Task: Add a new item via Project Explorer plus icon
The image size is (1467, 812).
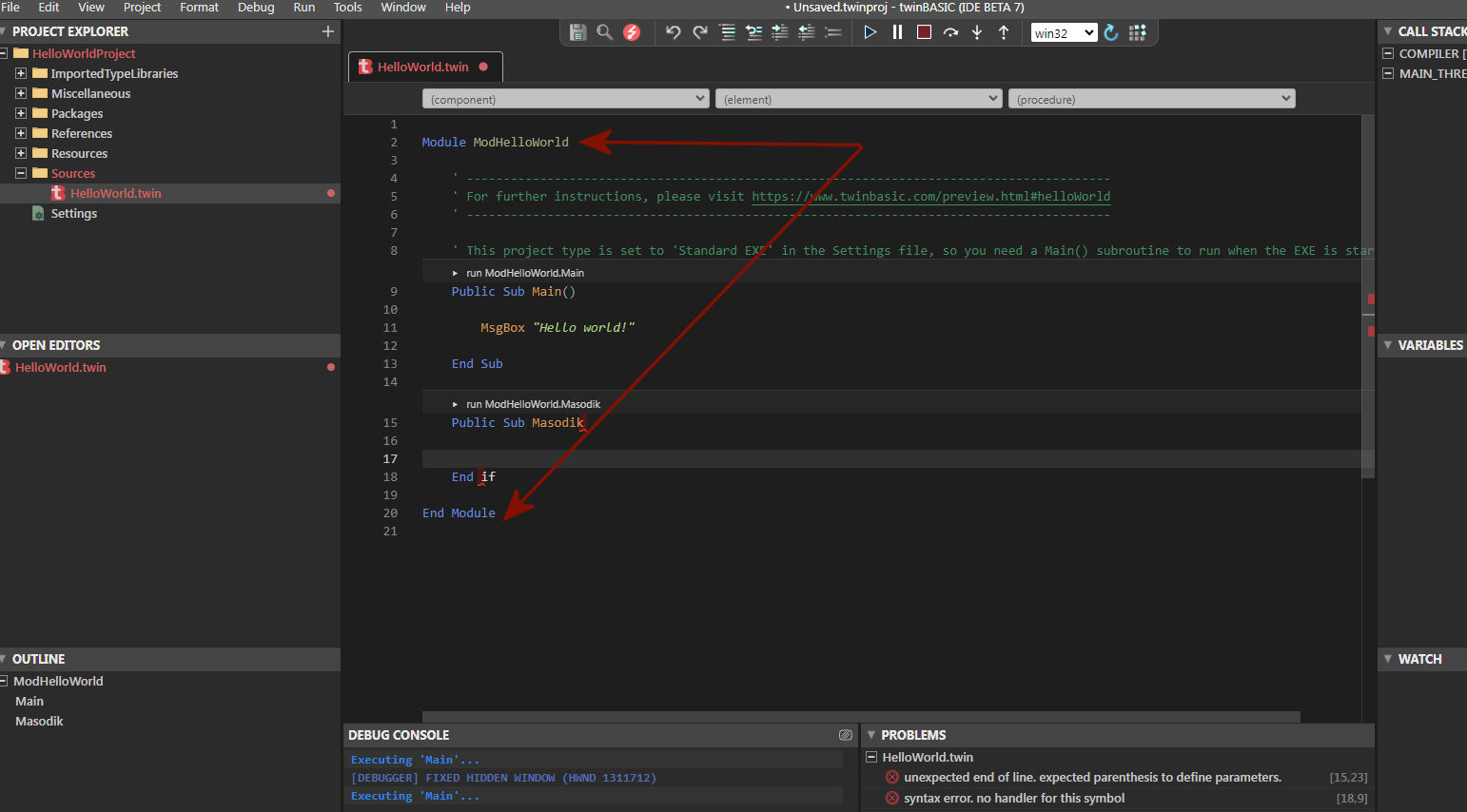Action: tap(328, 31)
